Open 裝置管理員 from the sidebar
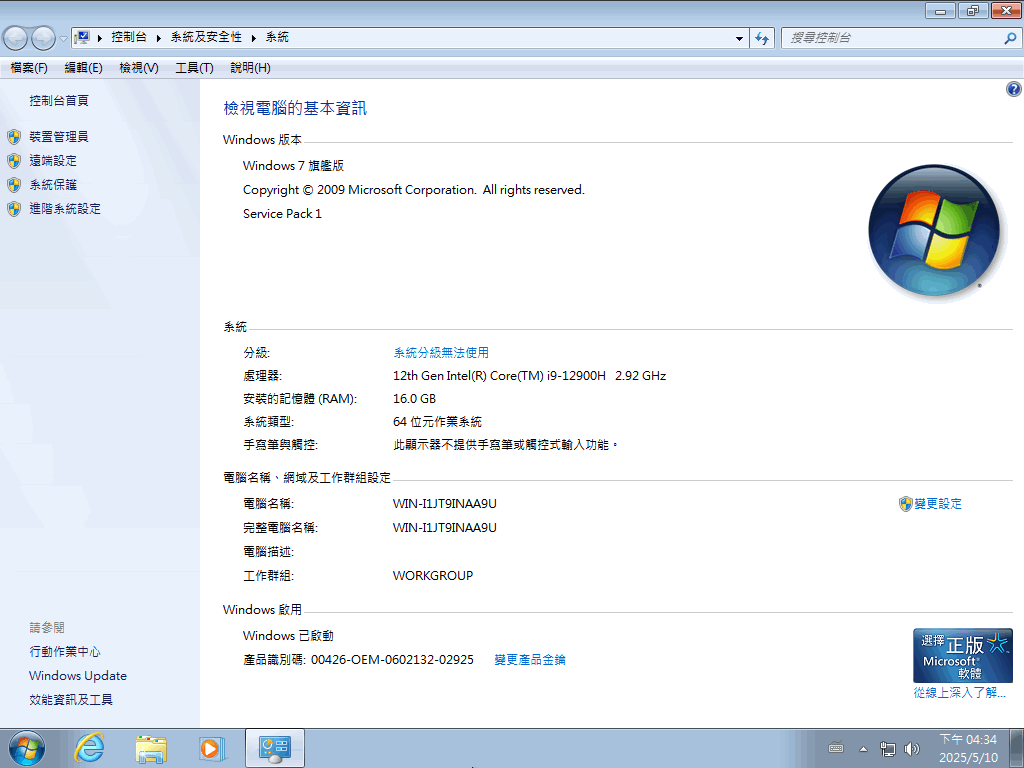The height and width of the screenshot is (768, 1024). (59, 136)
